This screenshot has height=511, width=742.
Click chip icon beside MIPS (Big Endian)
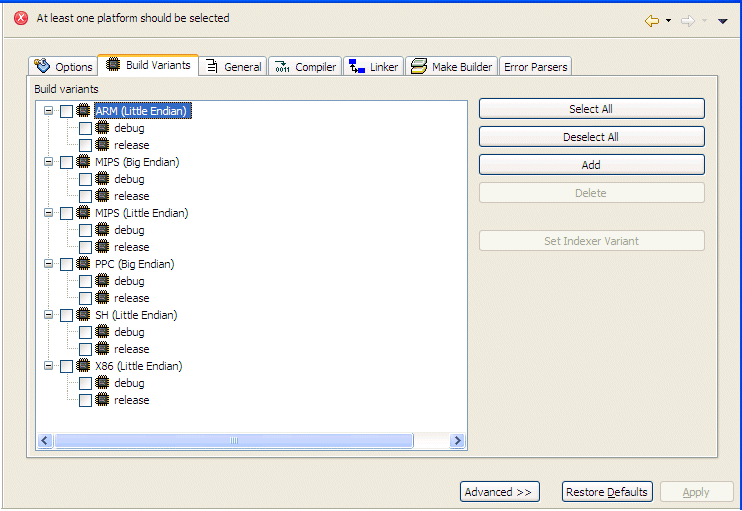click(83, 162)
